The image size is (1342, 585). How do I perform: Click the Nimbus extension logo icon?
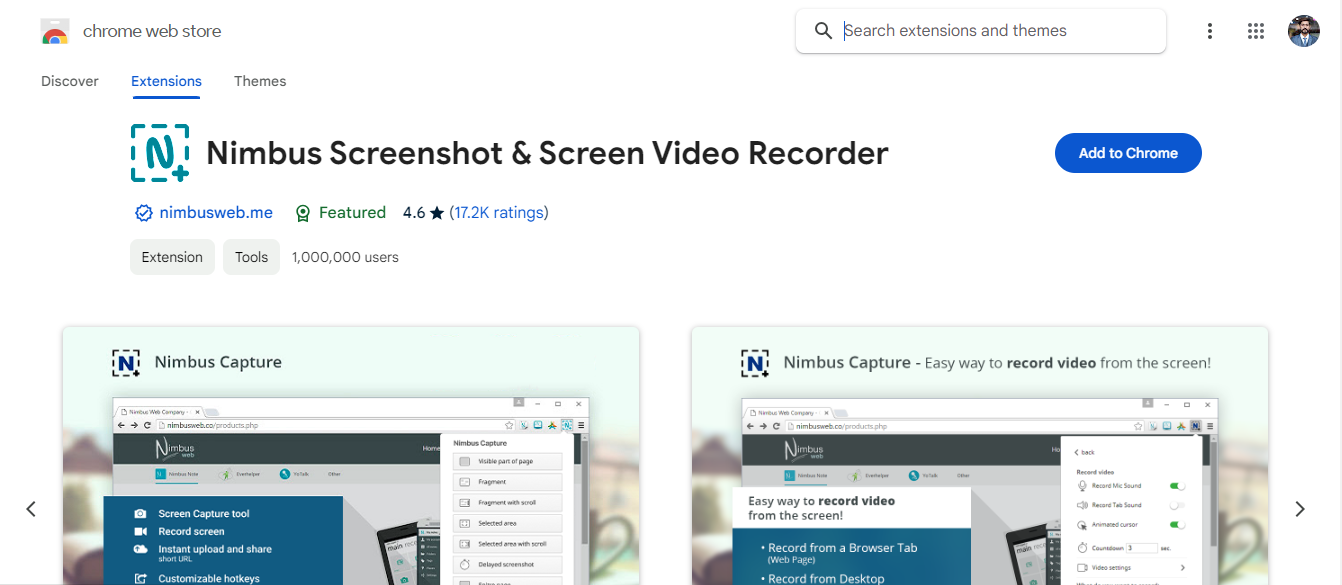point(160,153)
